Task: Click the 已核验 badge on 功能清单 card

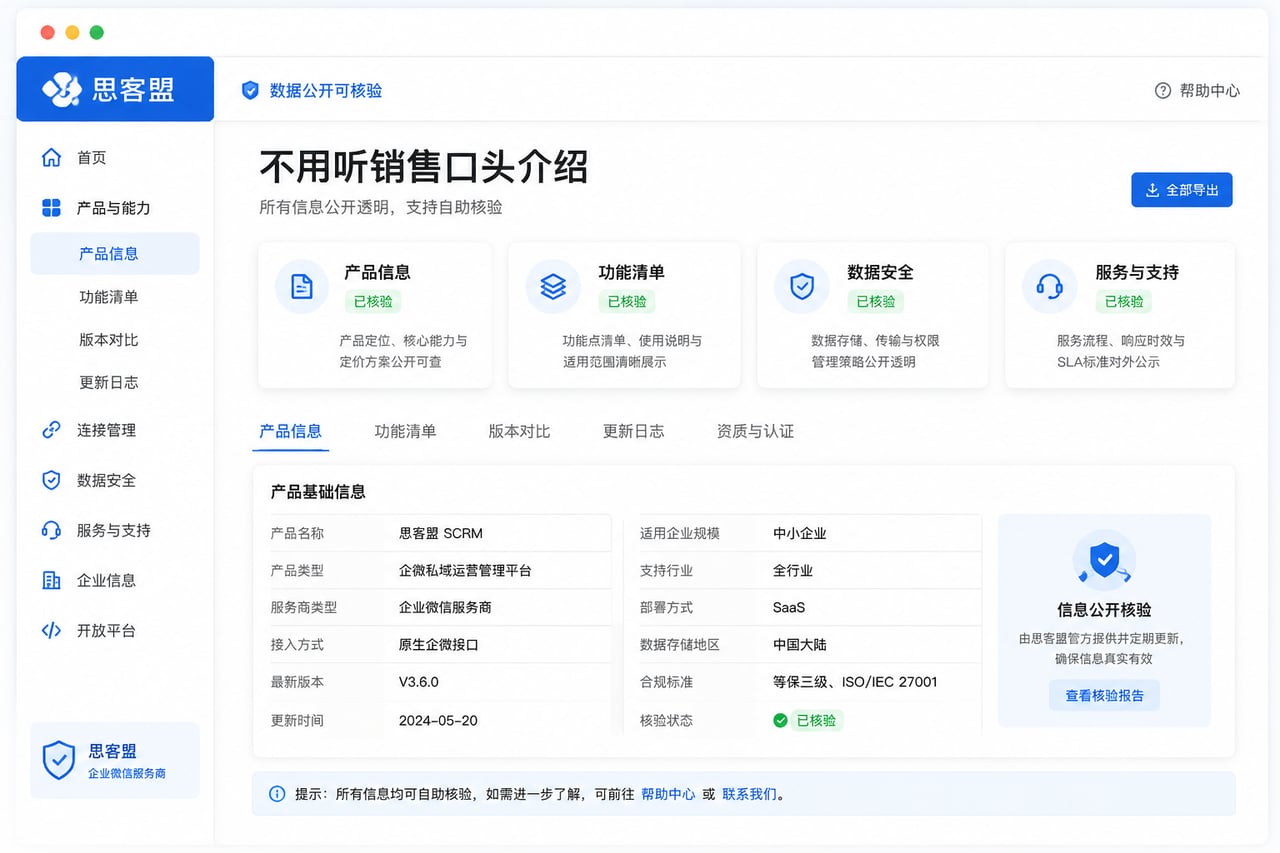Action: pyautogui.click(x=627, y=301)
